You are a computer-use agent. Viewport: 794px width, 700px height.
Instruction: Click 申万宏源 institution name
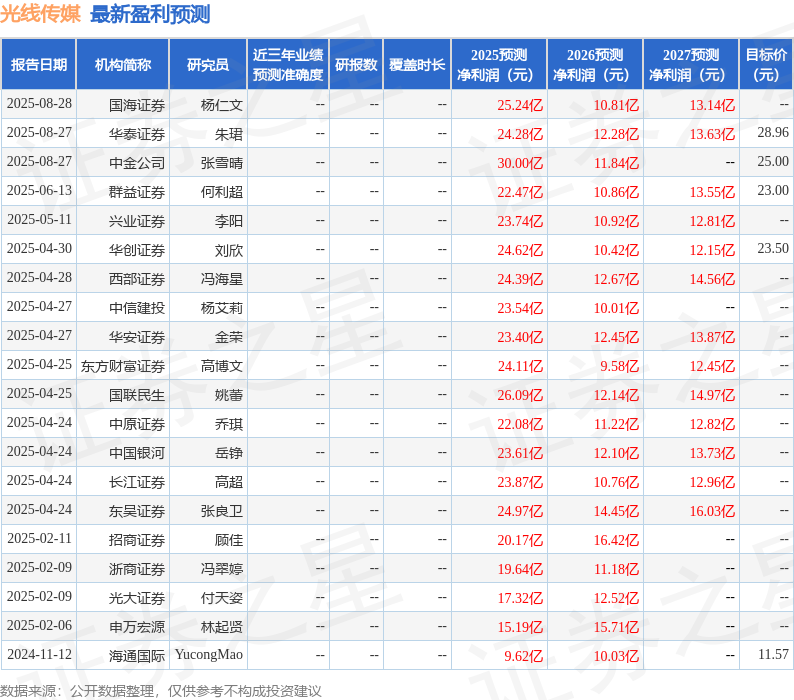pos(137,627)
